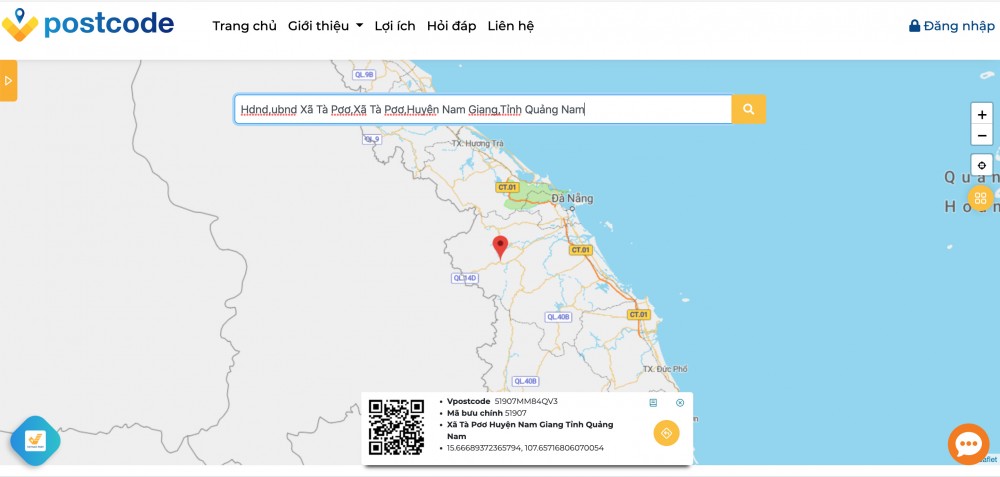This screenshot has height=477, width=1000.
Task: Expand the left yellow side panel arrow
Action: pos(8,80)
